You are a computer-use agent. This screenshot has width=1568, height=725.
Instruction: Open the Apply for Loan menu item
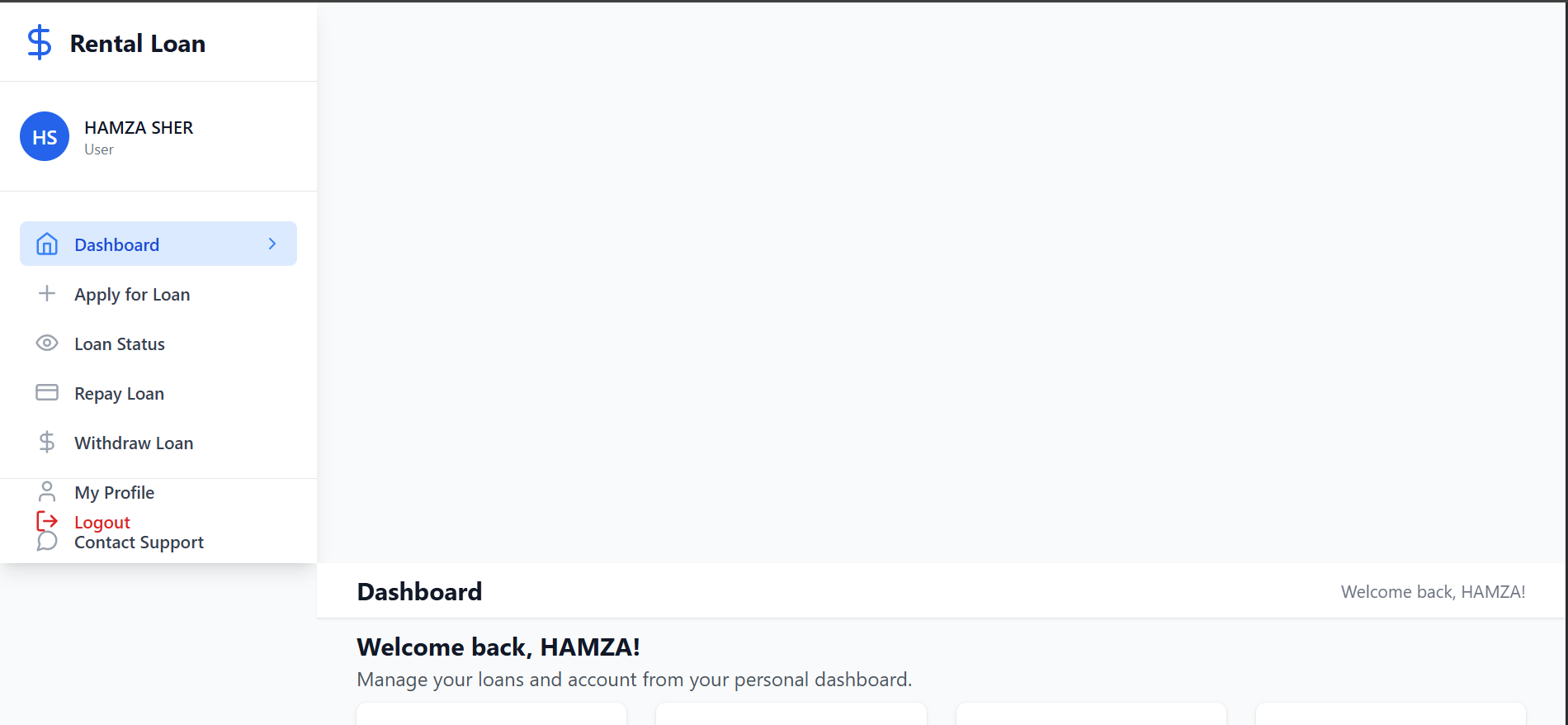(x=158, y=294)
